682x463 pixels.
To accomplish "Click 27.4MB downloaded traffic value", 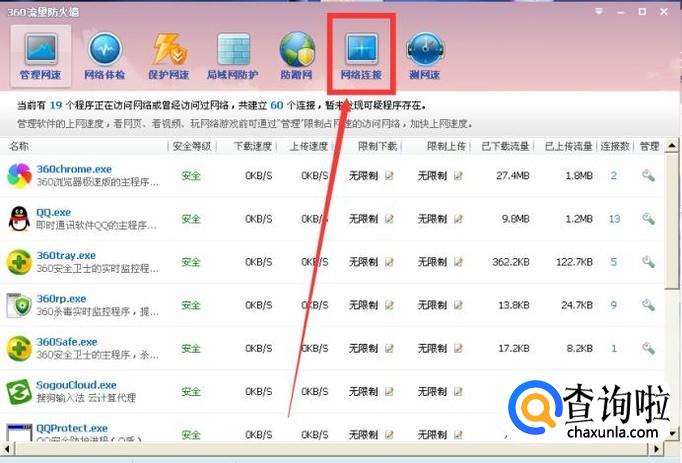I will tap(512, 176).
